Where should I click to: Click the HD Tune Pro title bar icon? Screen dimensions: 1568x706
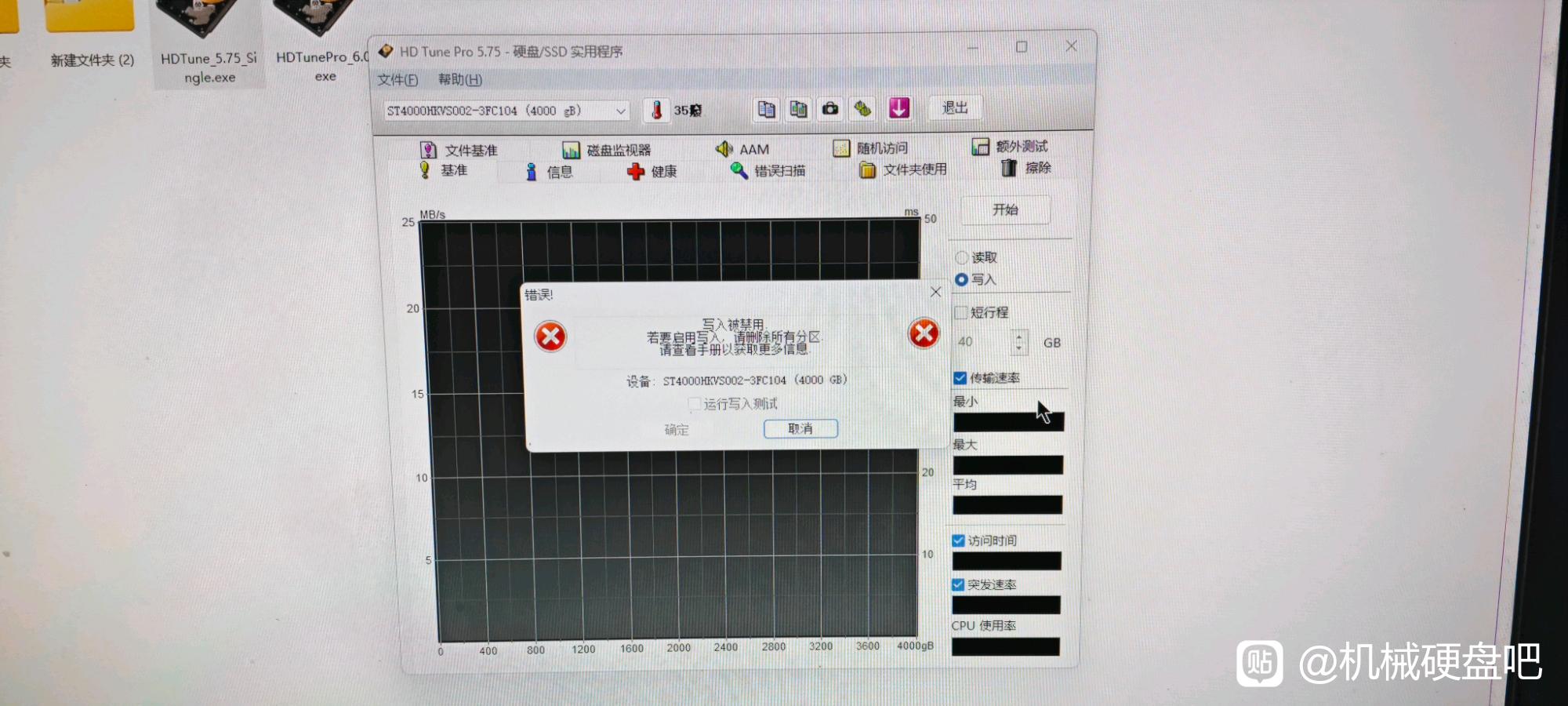tap(385, 51)
